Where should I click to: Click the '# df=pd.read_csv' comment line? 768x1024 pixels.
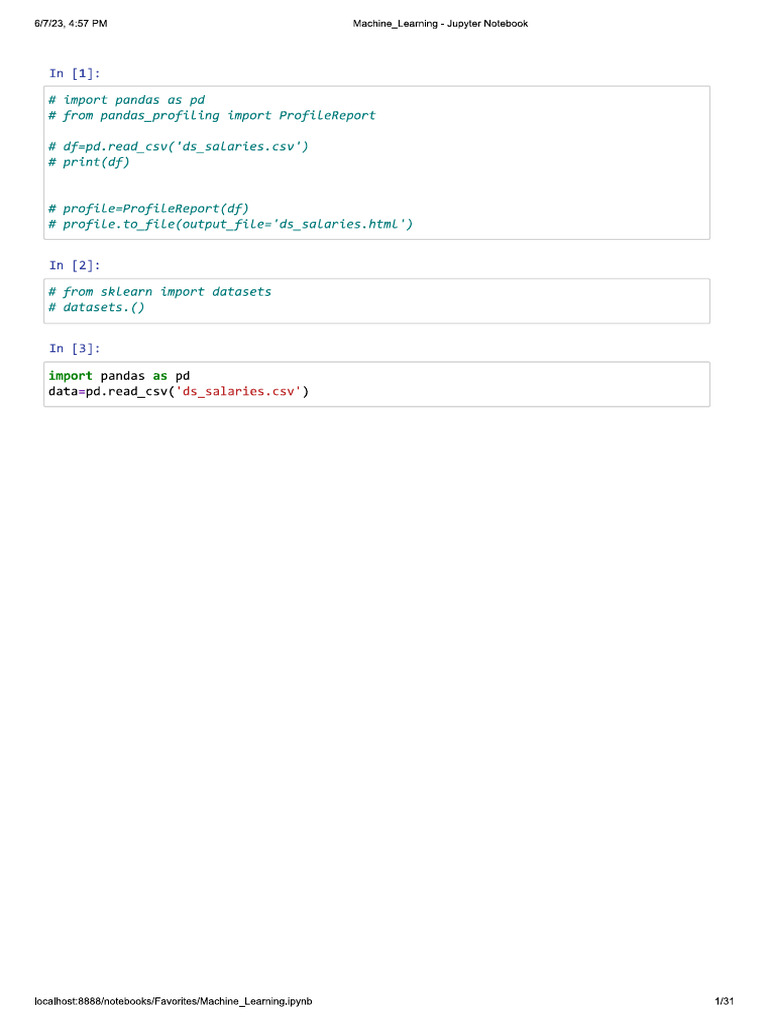tap(178, 146)
